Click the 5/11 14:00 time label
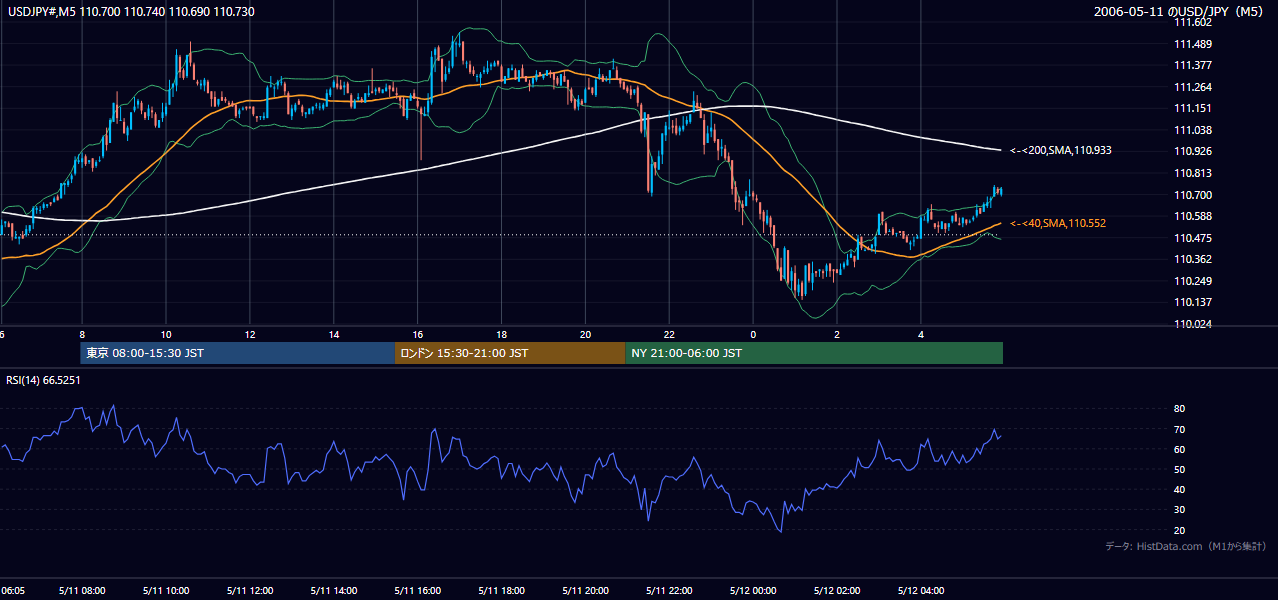Image resolution: width=1278 pixels, height=600 pixels. [333, 590]
